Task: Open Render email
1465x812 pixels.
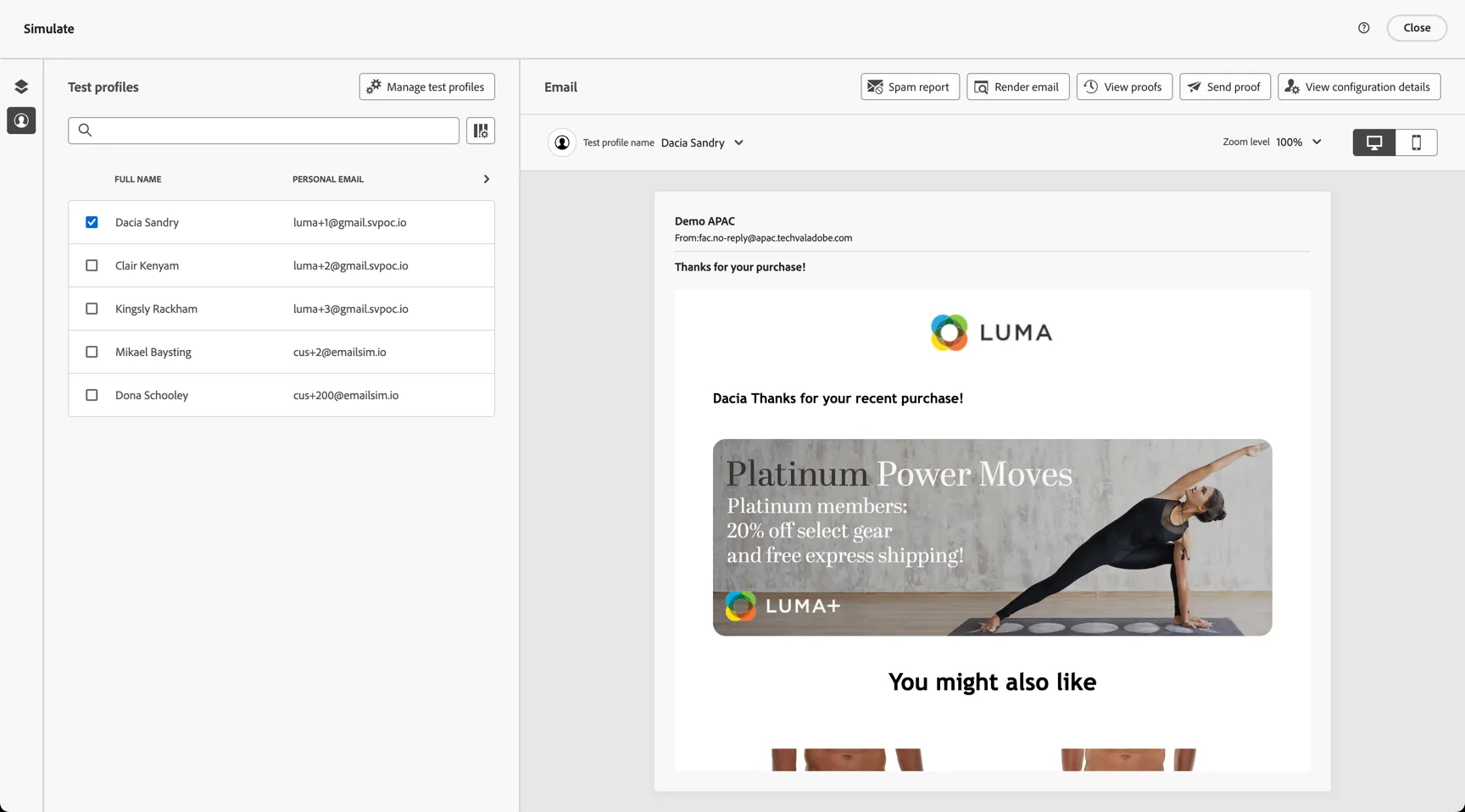Action: [1017, 86]
